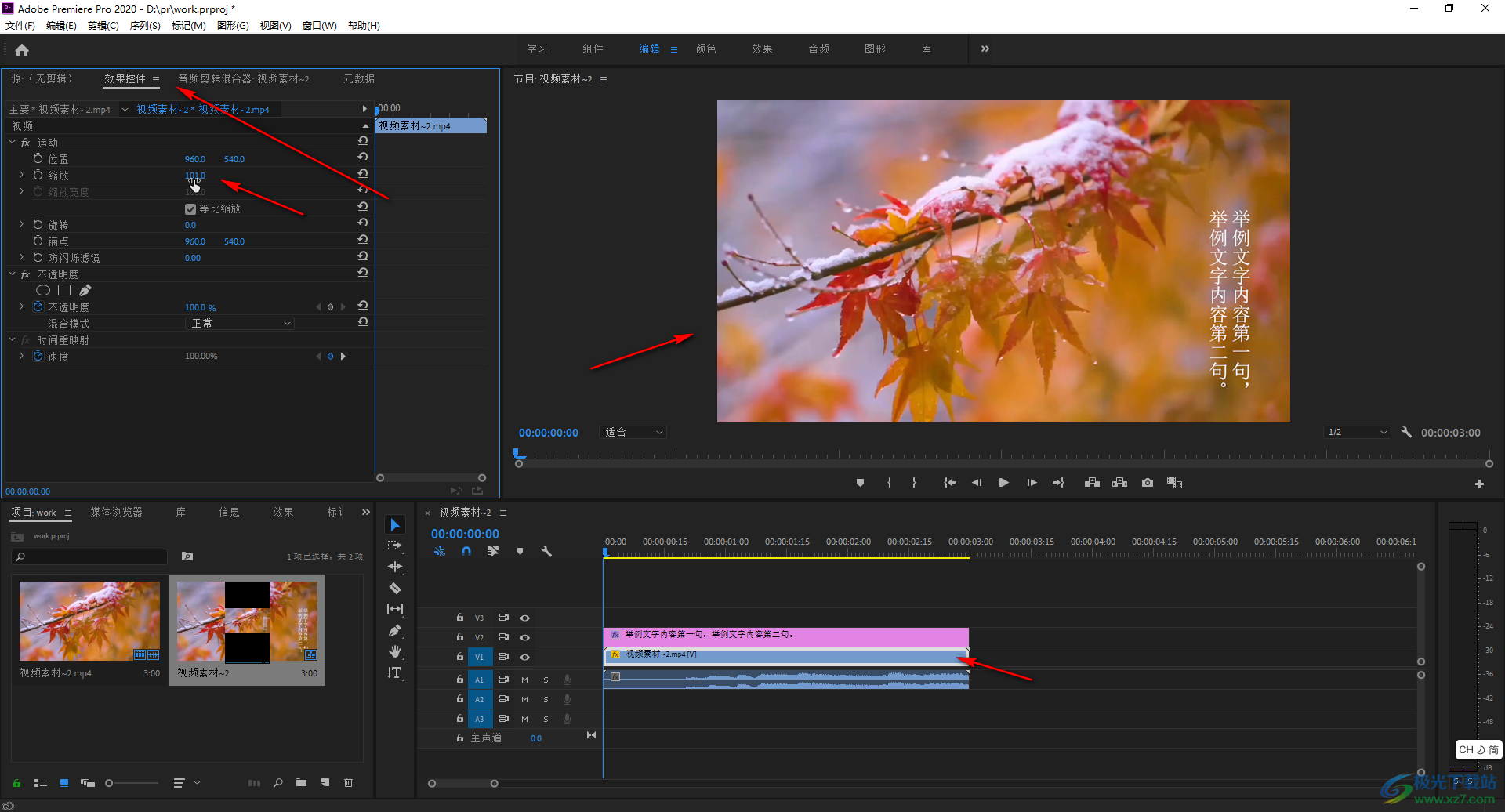Expand the Speed property under Time Remapping
The height and width of the screenshot is (812, 1505).
click(21, 357)
